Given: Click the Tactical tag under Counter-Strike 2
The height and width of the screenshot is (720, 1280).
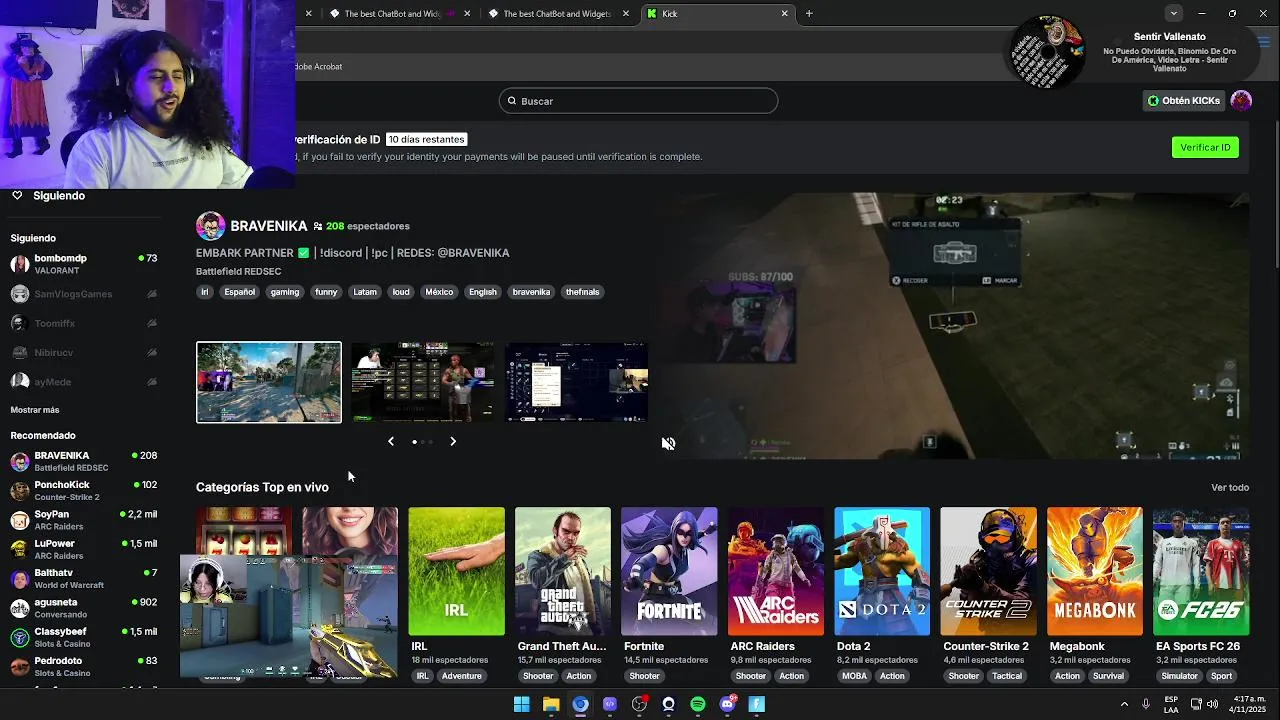Looking at the screenshot, I should coord(1007,676).
